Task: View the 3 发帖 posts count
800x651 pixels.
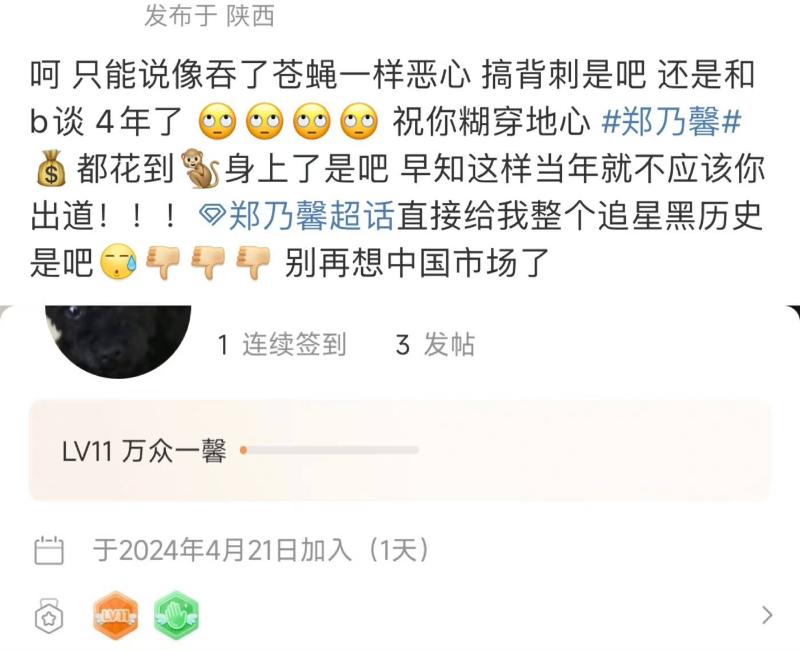Action: pyautogui.click(x=435, y=345)
